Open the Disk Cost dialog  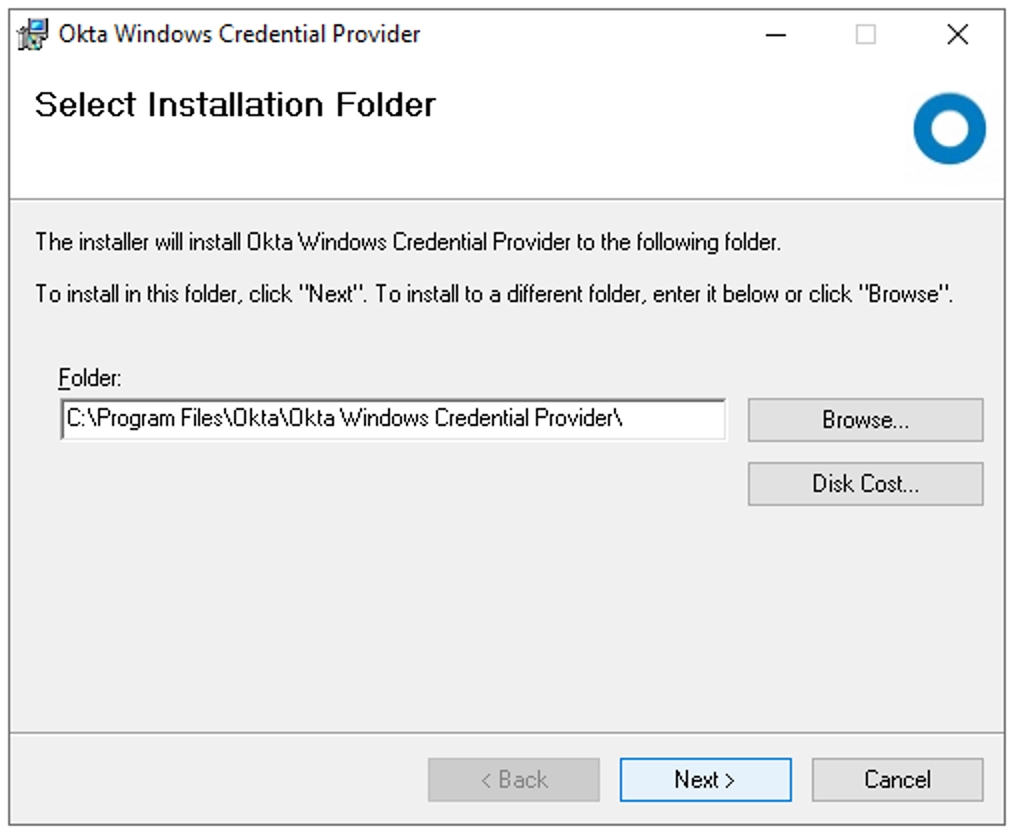click(x=865, y=484)
